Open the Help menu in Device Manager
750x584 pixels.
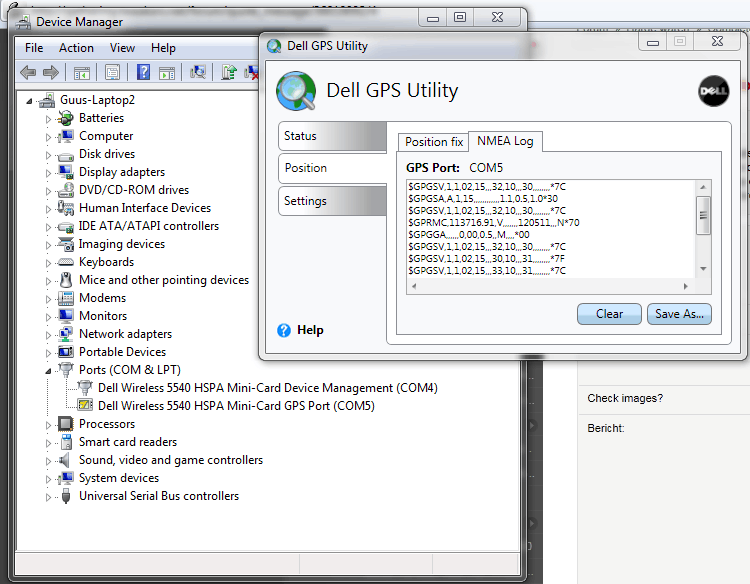163,48
